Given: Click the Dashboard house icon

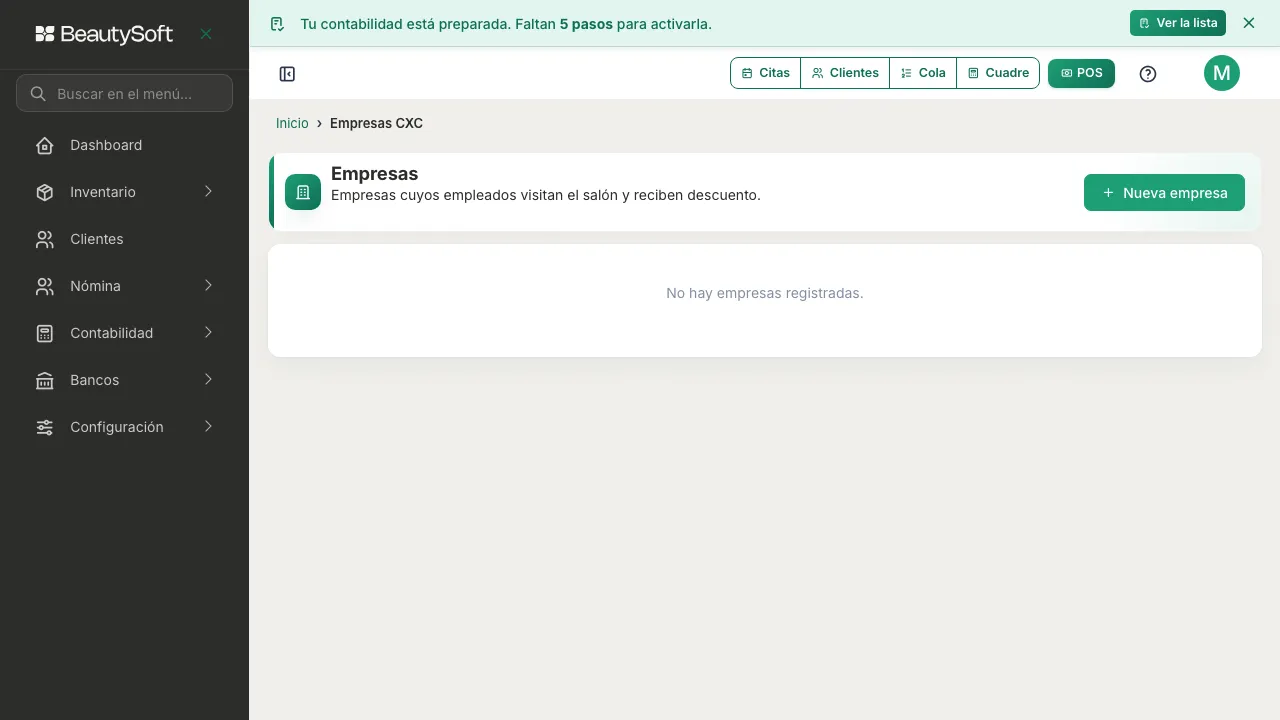Looking at the screenshot, I should (45, 145).
